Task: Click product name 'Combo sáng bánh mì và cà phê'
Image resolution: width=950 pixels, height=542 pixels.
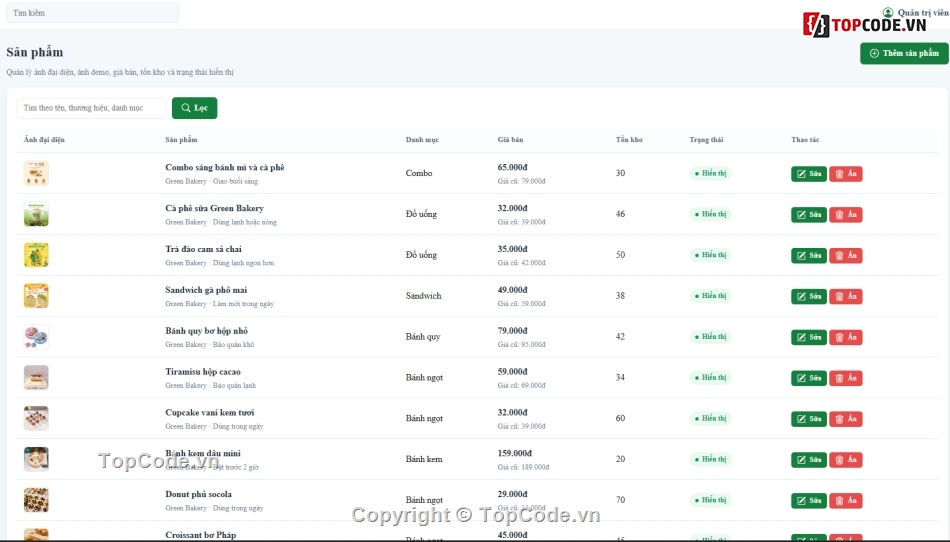Action: click(x=225, y=167)
